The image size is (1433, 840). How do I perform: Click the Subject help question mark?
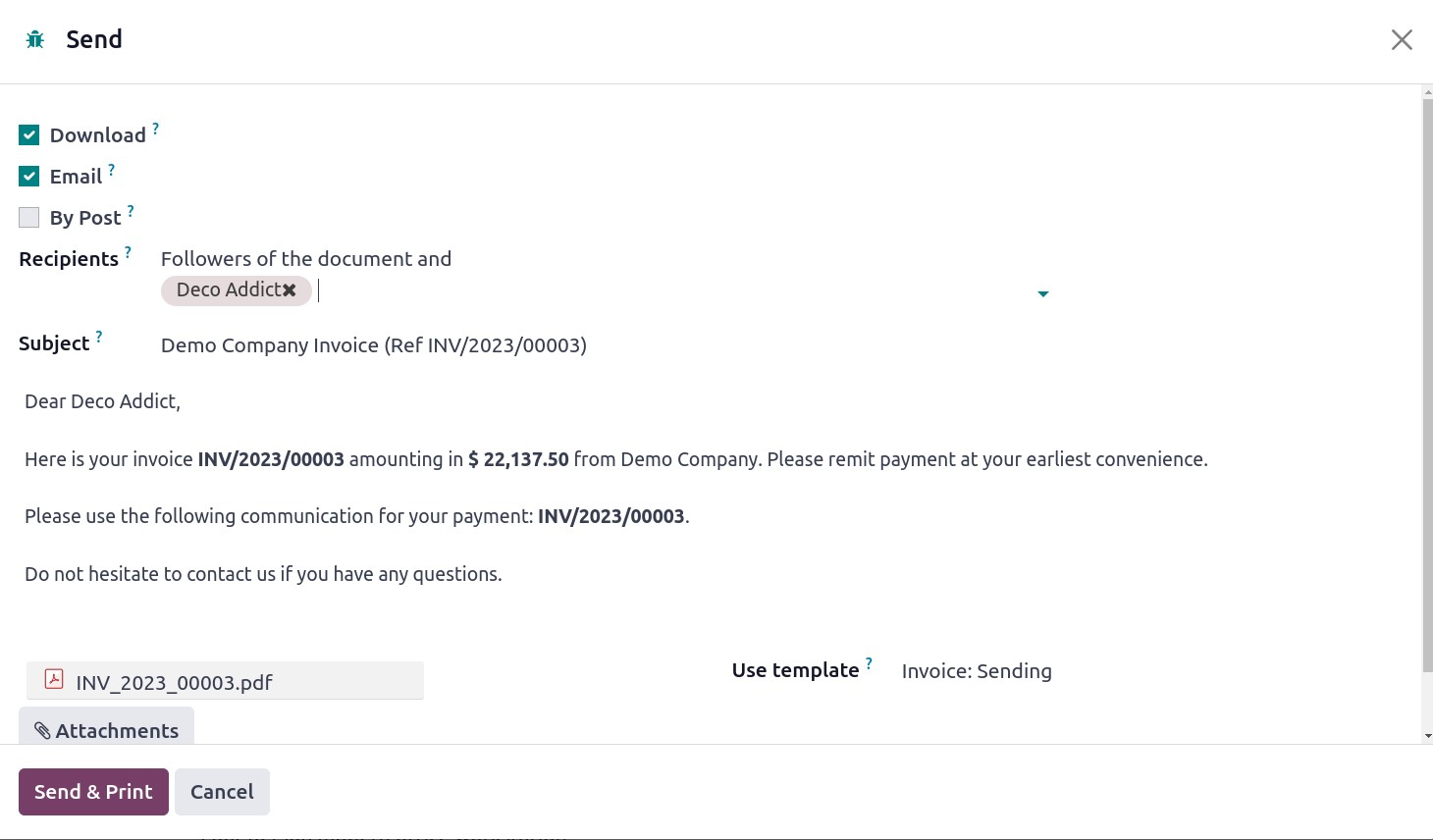click(x=98, y=337)
